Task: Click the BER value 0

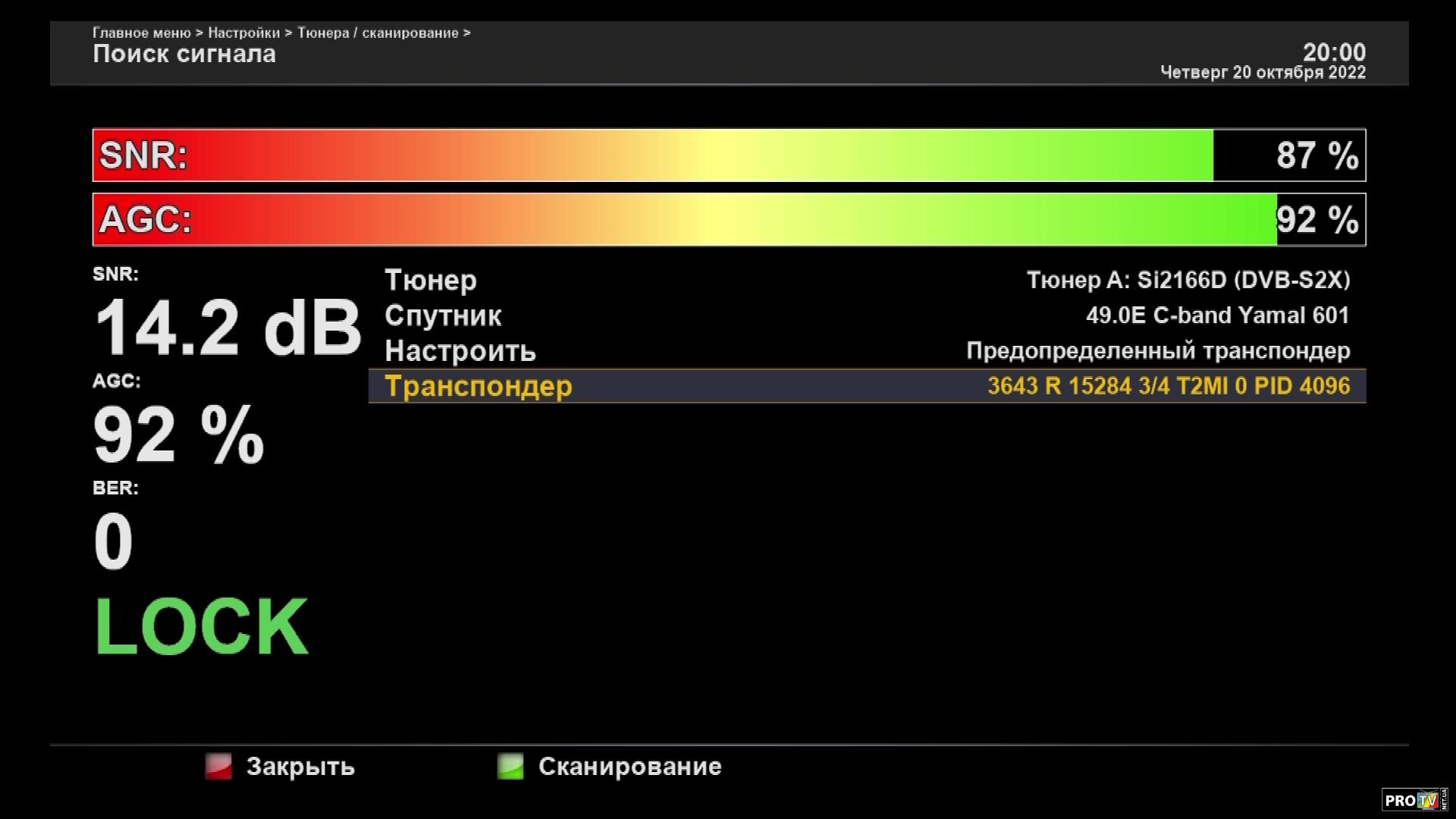Action: pyautogui.click(x=113, y=541)
